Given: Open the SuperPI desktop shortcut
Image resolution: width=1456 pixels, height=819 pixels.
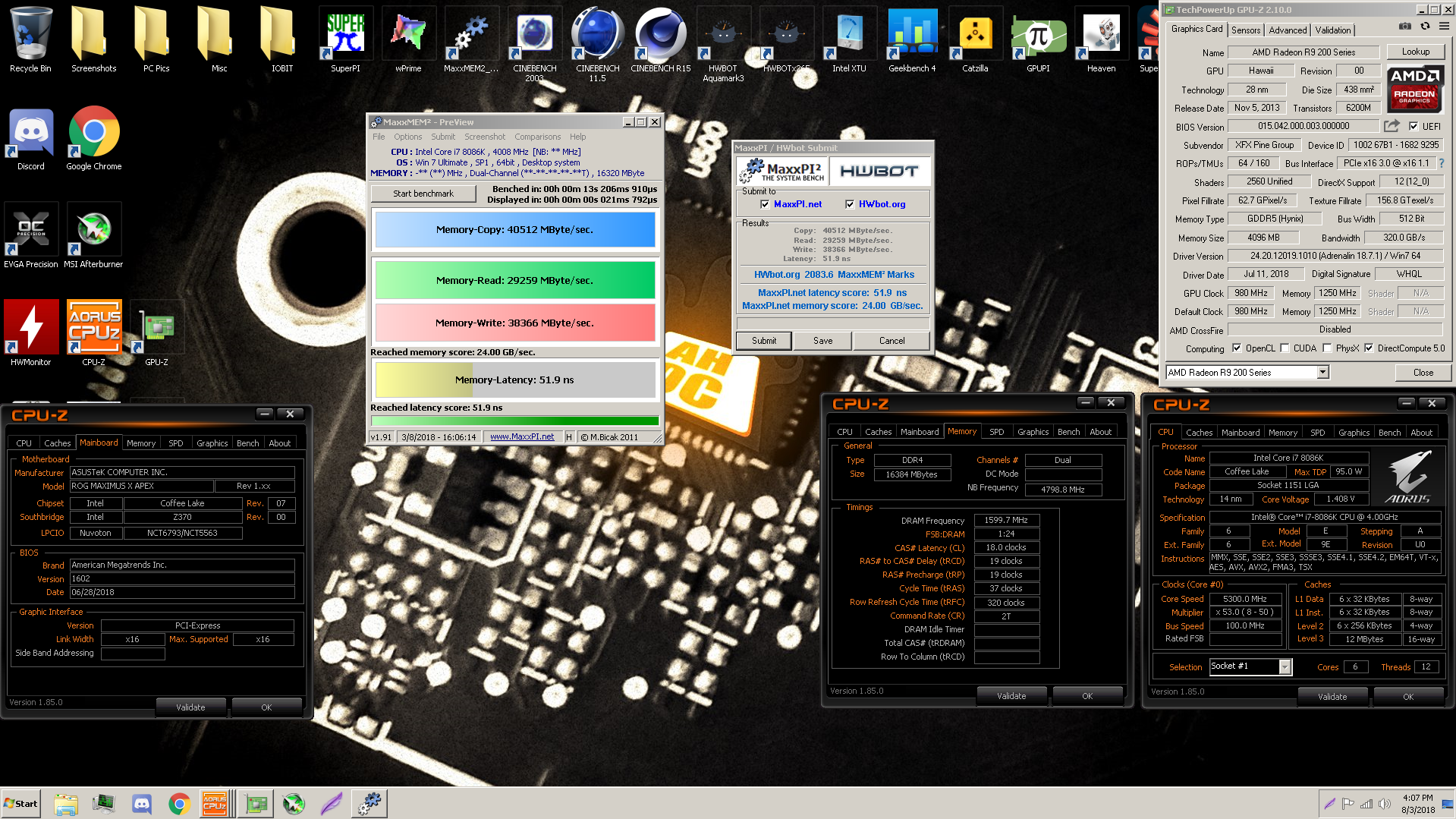Looking at the screenshot, I should click(x=345, y=39).
